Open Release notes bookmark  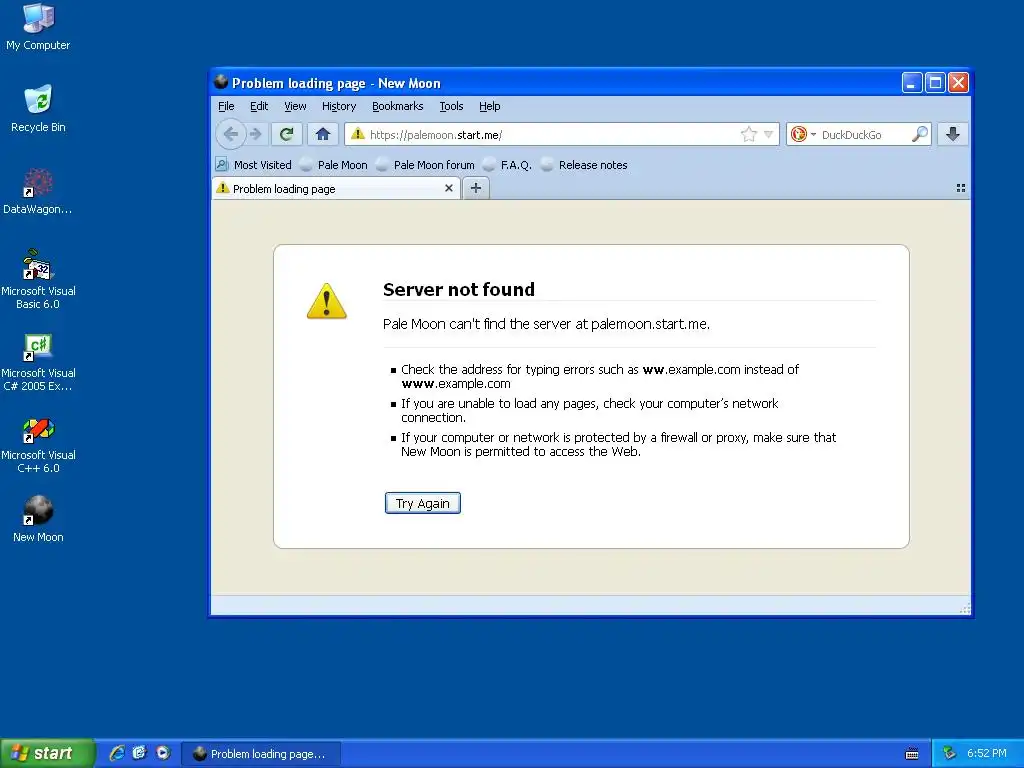tap(584, 165)
